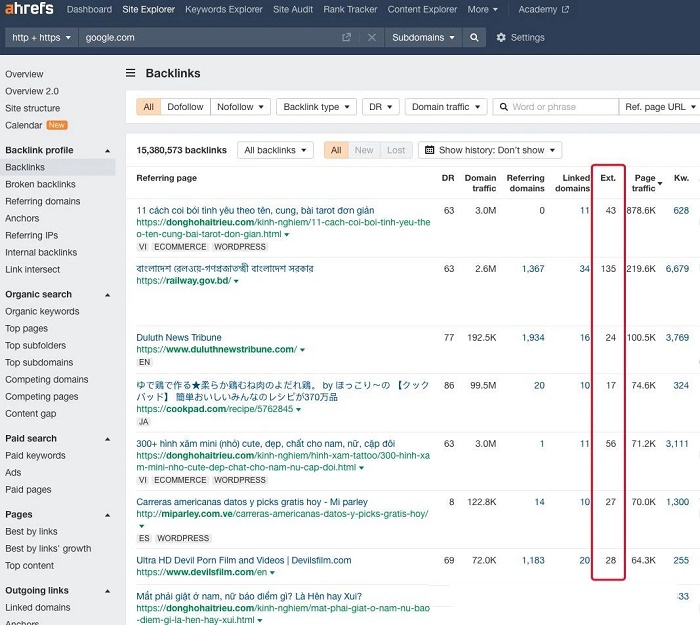Select the Lost backlinks toggle
This screenshot has height=625, width=700.
pos(396,150)
